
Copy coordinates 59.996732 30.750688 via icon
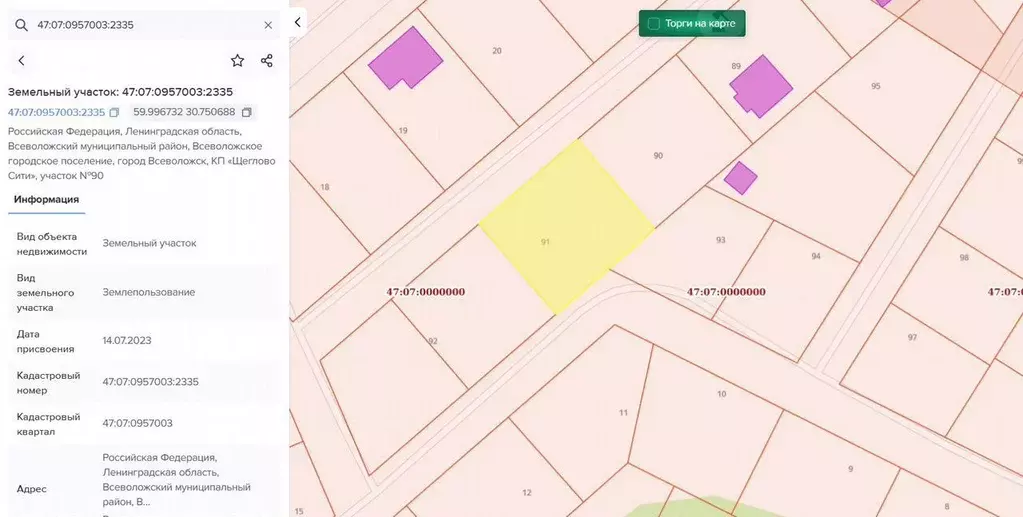[x=247, y=112]
